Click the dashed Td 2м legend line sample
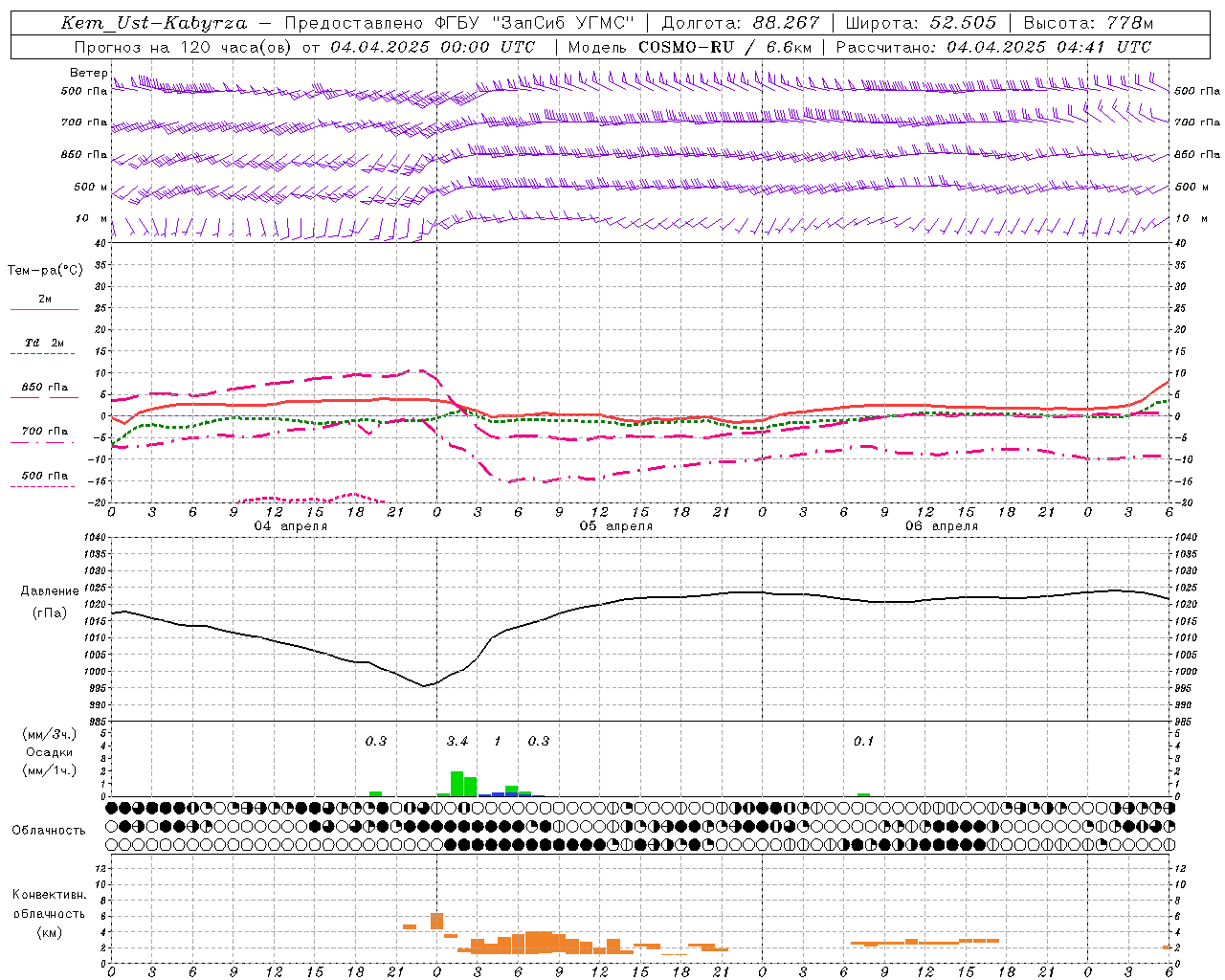Viewport: 1225px width, 980px height. pyautogui.click(x=42, y=354)
